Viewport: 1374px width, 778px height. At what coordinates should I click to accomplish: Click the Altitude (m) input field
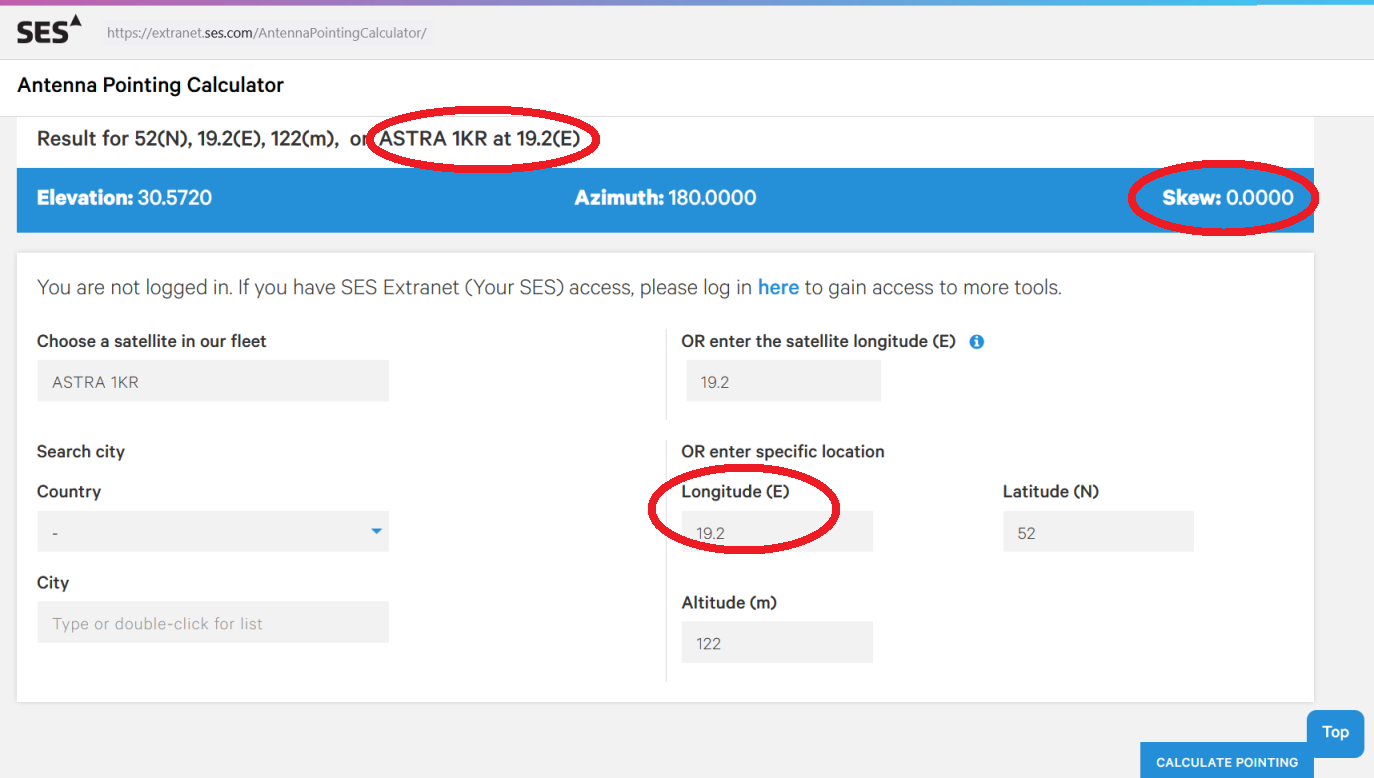(777, 643)
